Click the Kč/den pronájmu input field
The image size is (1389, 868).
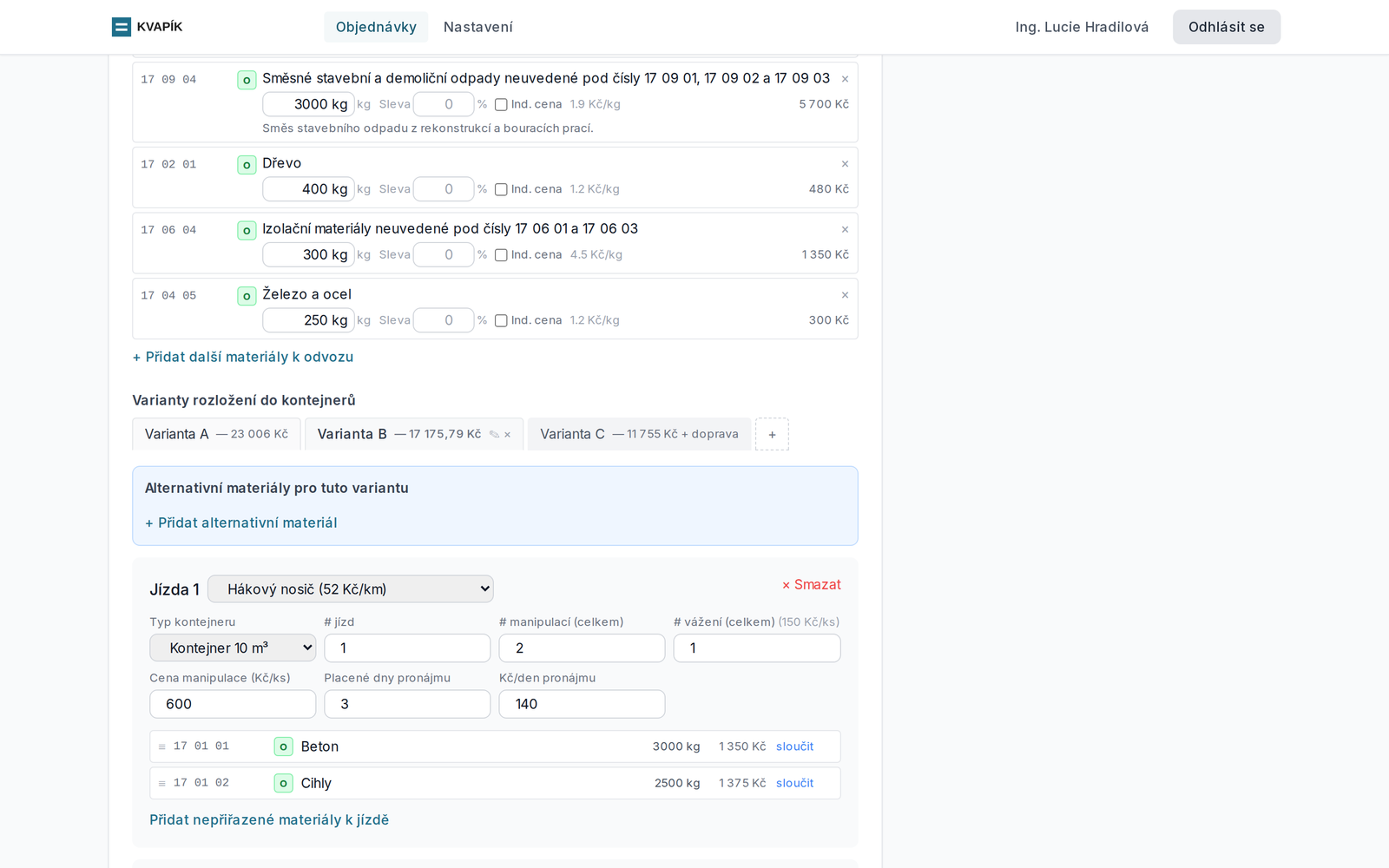tap(582, 704)
